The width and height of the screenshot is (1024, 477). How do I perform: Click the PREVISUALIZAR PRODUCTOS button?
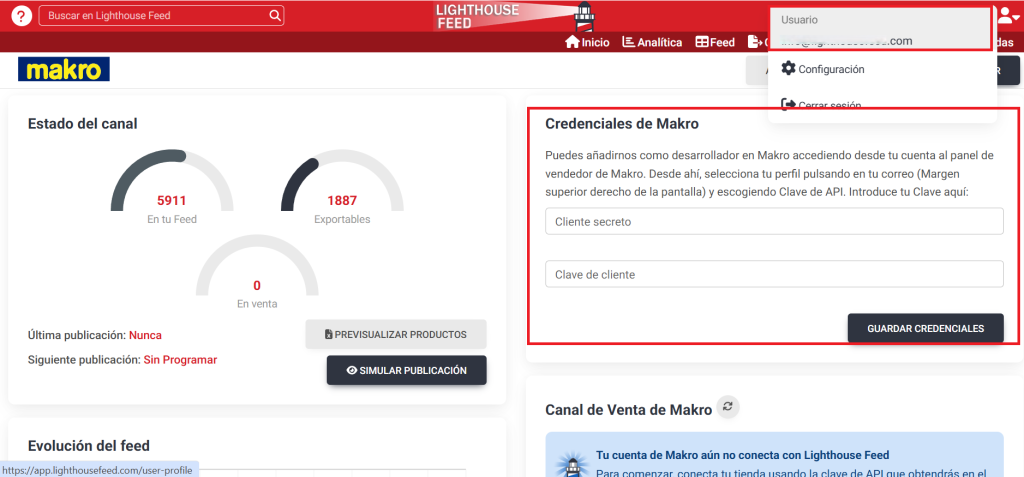click(396, 335)
